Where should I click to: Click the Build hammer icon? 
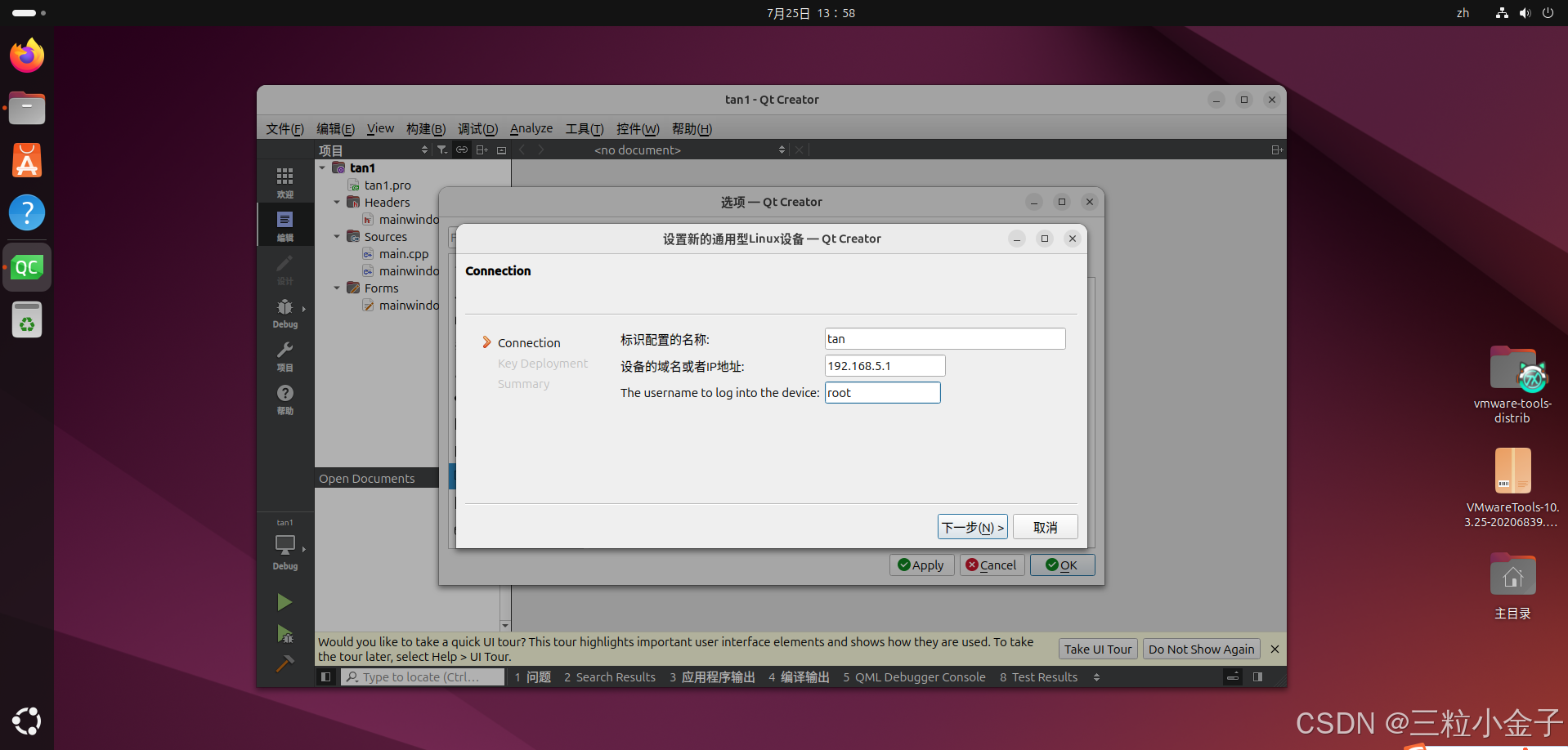(284, 663)
